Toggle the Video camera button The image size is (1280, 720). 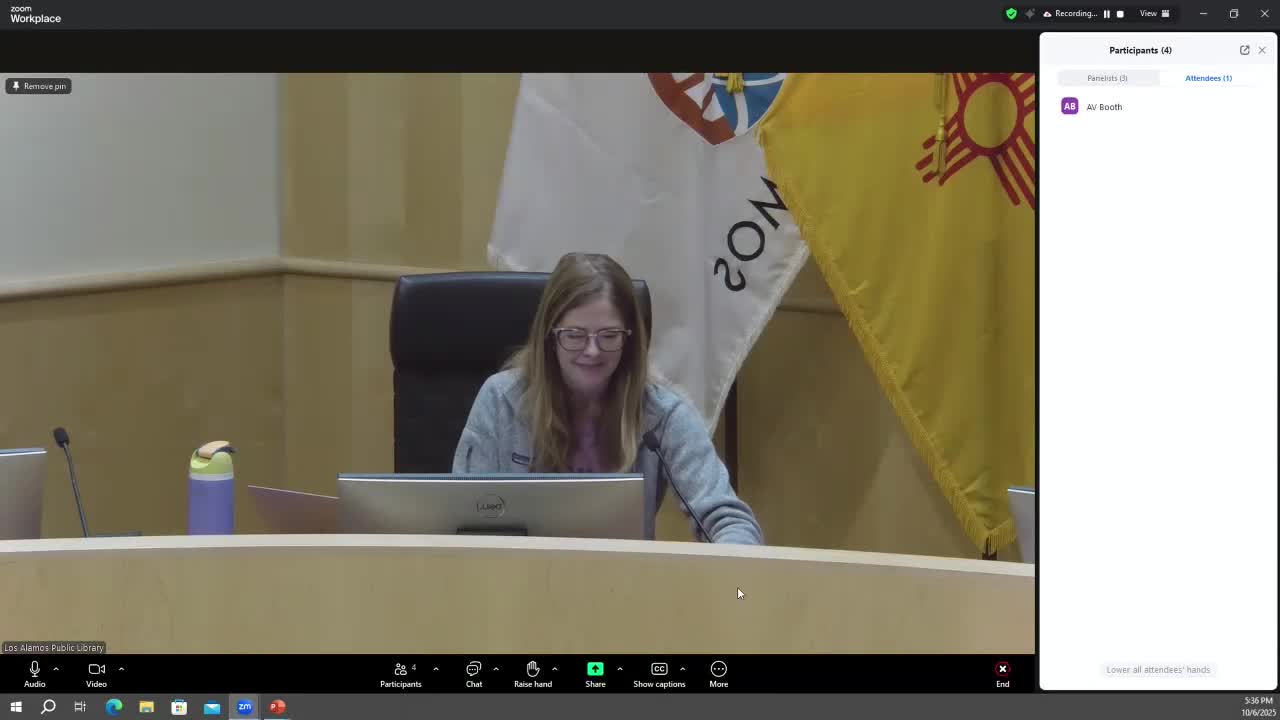96,674
